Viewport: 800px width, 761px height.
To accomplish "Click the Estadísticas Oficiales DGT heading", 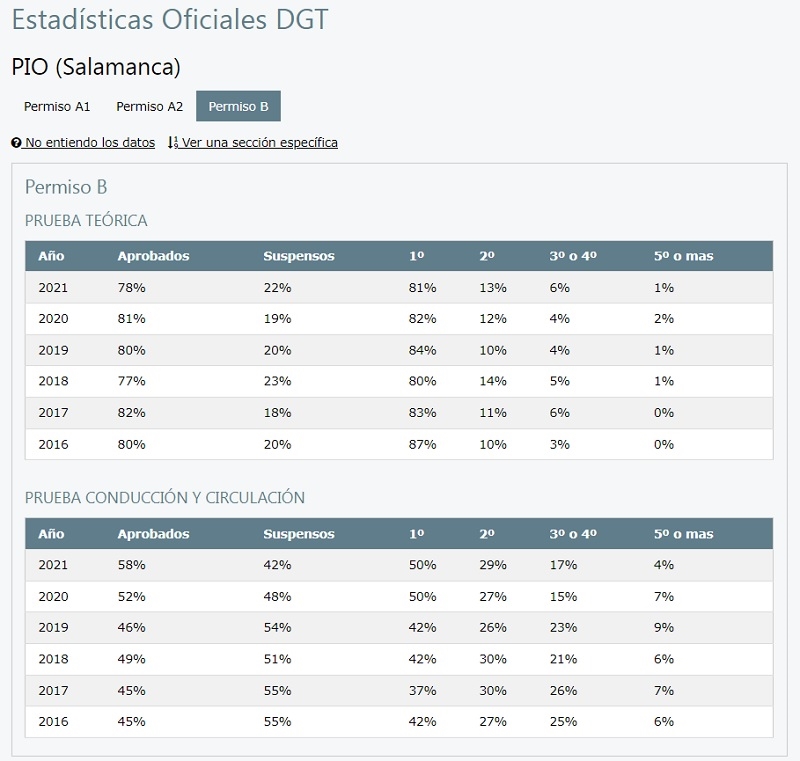I will tap(170, 20).
